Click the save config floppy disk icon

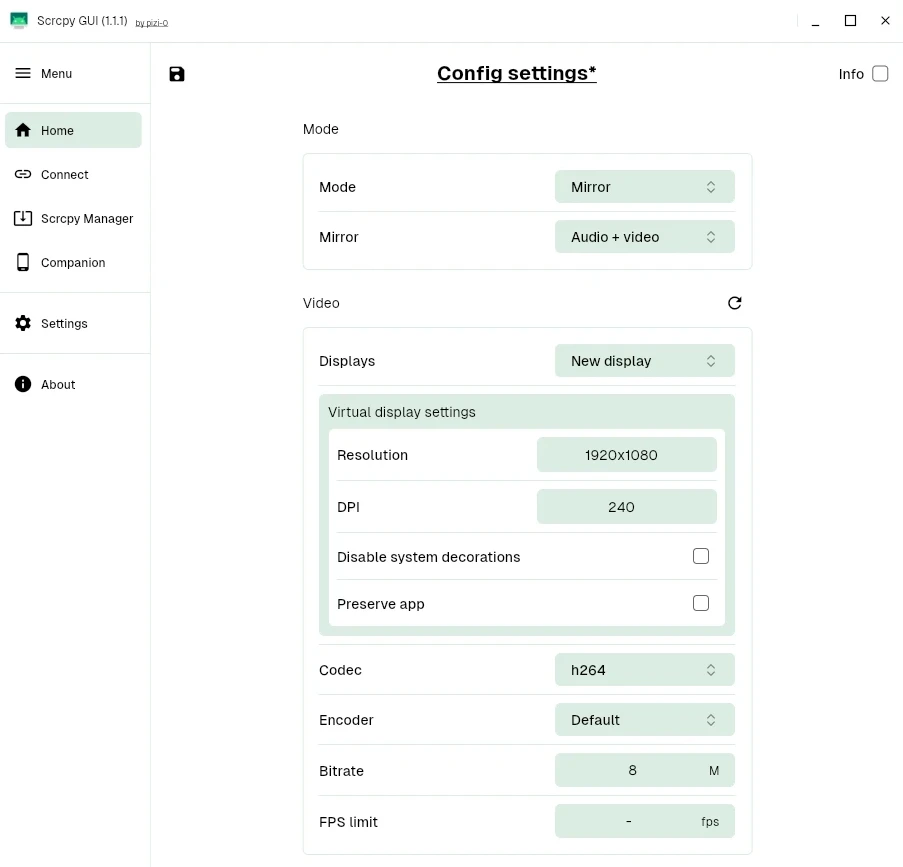point(177,74)
